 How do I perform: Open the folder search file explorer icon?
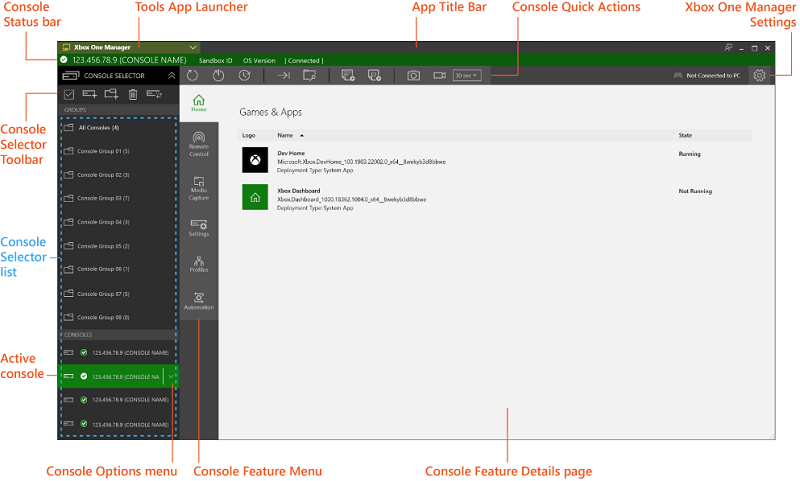309,75
